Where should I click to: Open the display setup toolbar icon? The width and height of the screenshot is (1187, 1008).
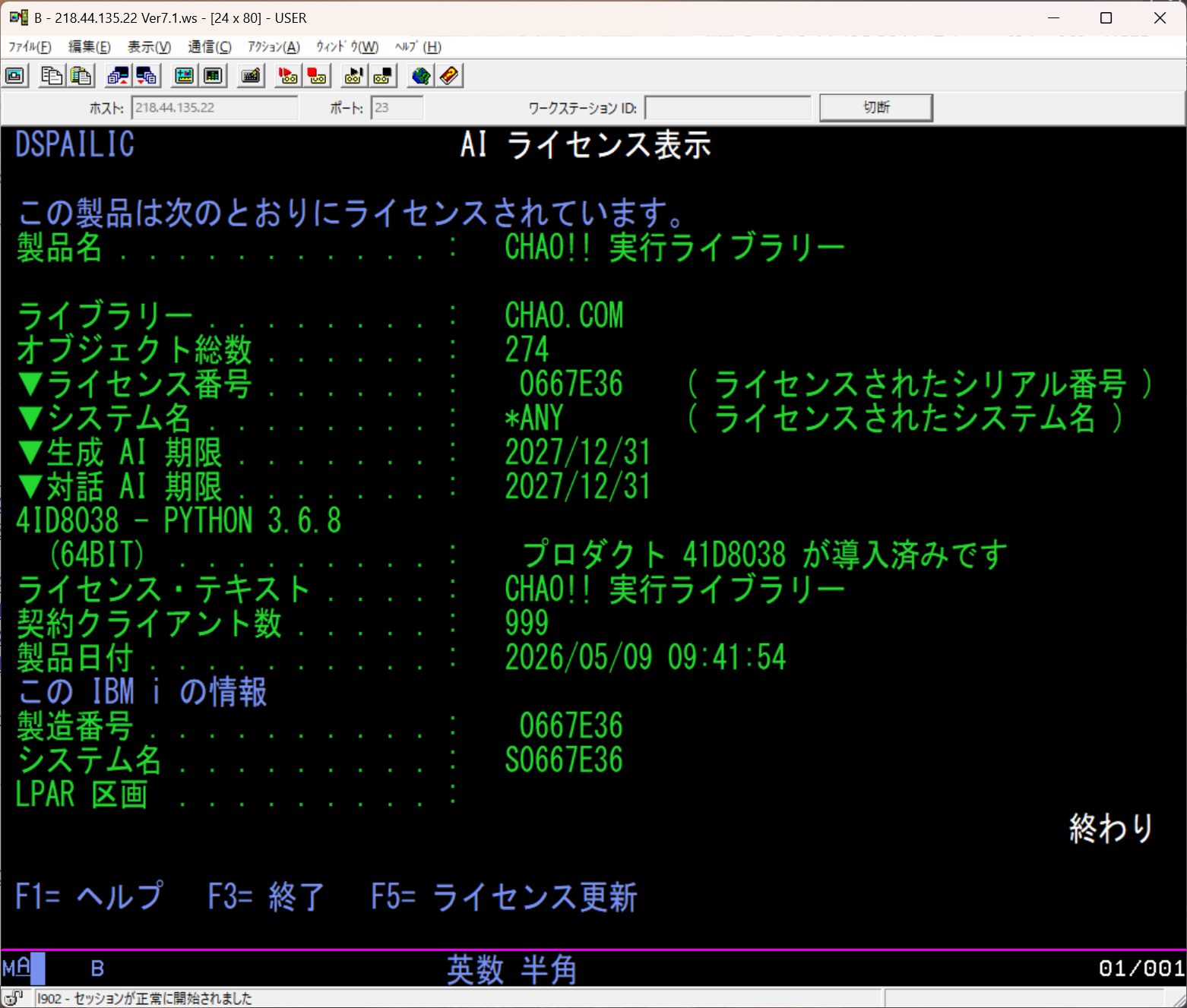pos(184,76)
